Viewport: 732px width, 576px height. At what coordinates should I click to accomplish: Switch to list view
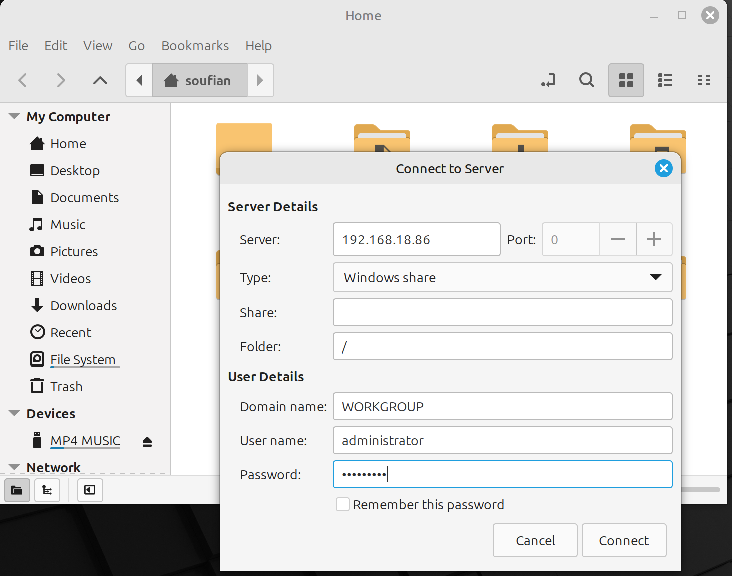[665, 80]
